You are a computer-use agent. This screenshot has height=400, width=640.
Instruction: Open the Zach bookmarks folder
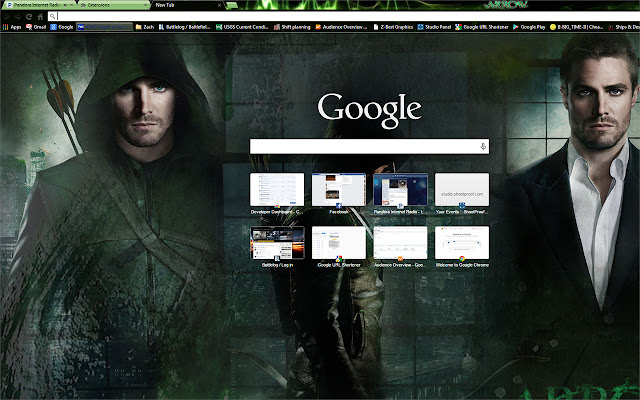coord(144,27)
